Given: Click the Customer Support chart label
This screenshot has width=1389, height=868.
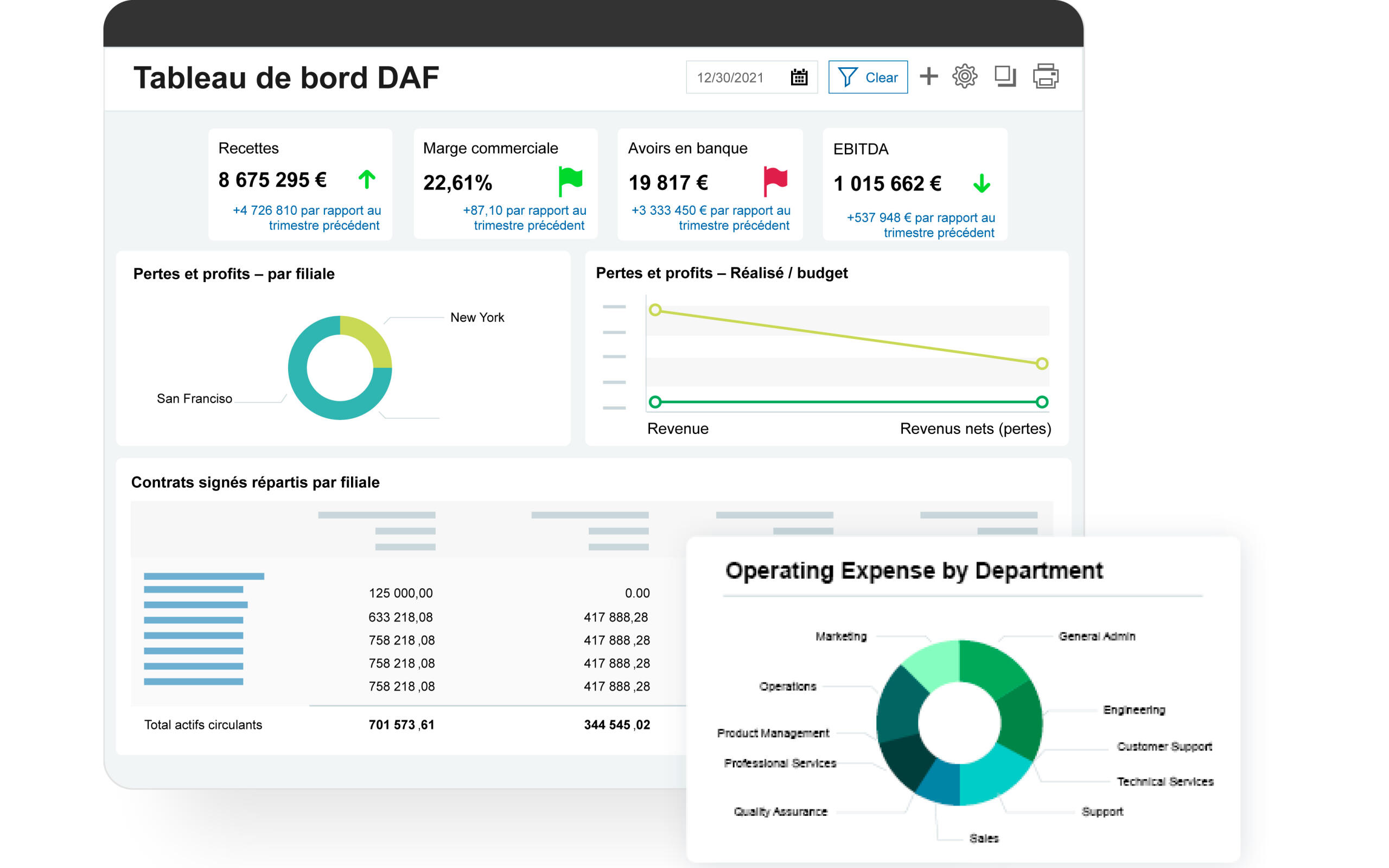Looking at the screenshot, I should click(1164, 746).
